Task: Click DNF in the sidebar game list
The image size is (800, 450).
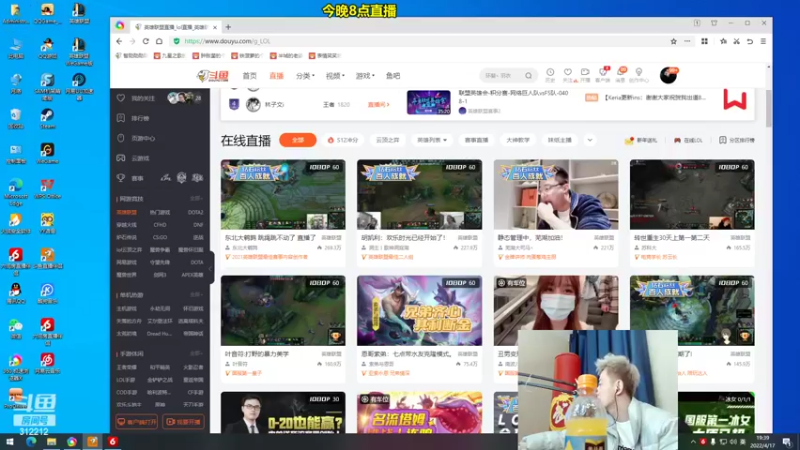Action: (198, 224)
